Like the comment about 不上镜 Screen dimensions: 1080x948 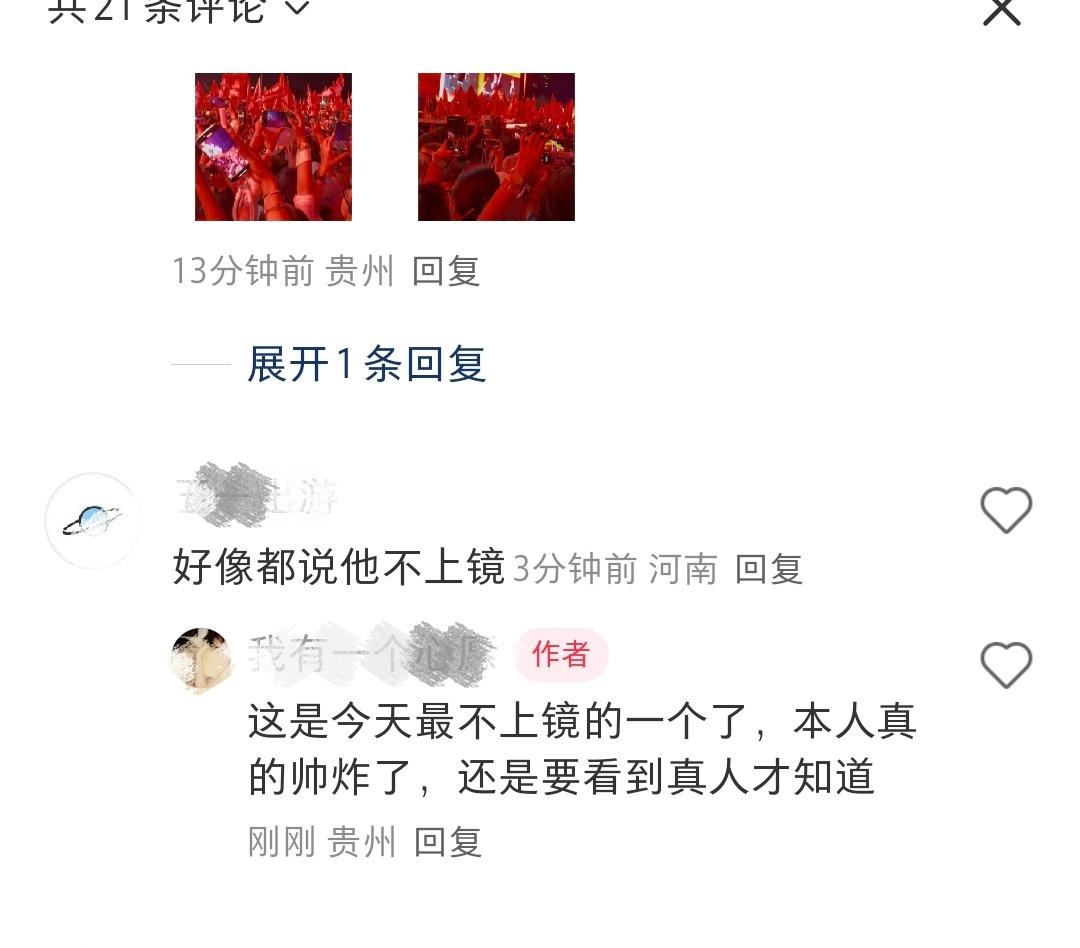click(1006, 510)
